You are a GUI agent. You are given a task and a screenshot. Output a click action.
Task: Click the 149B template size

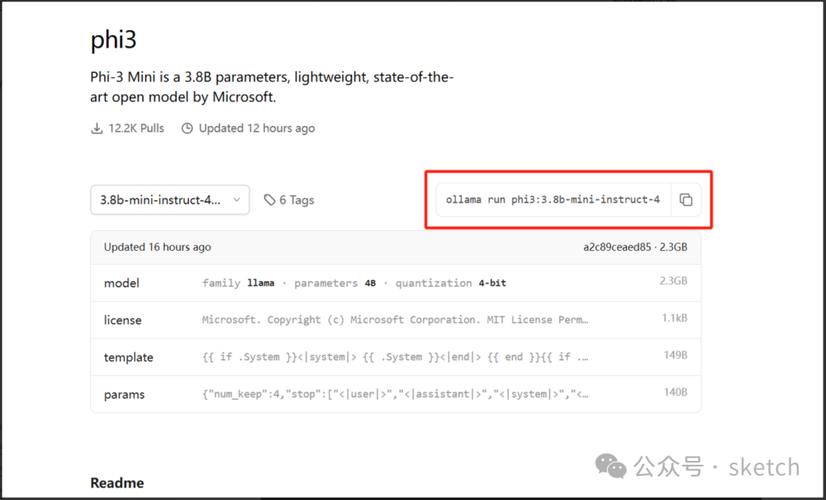(675, 355)
